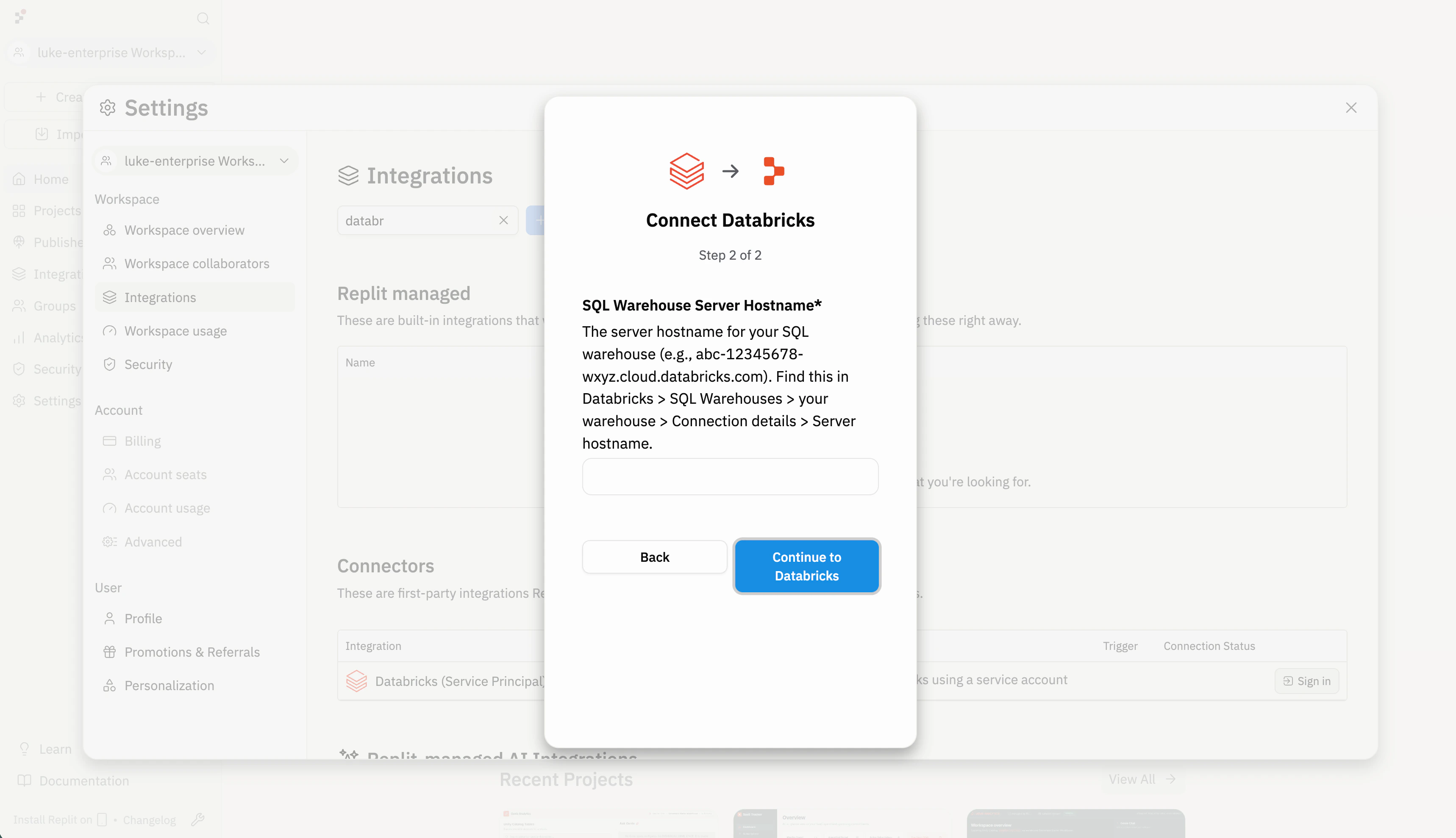
Task: Open the search icon in the main sidebar
Action: [x=203, y=18]
